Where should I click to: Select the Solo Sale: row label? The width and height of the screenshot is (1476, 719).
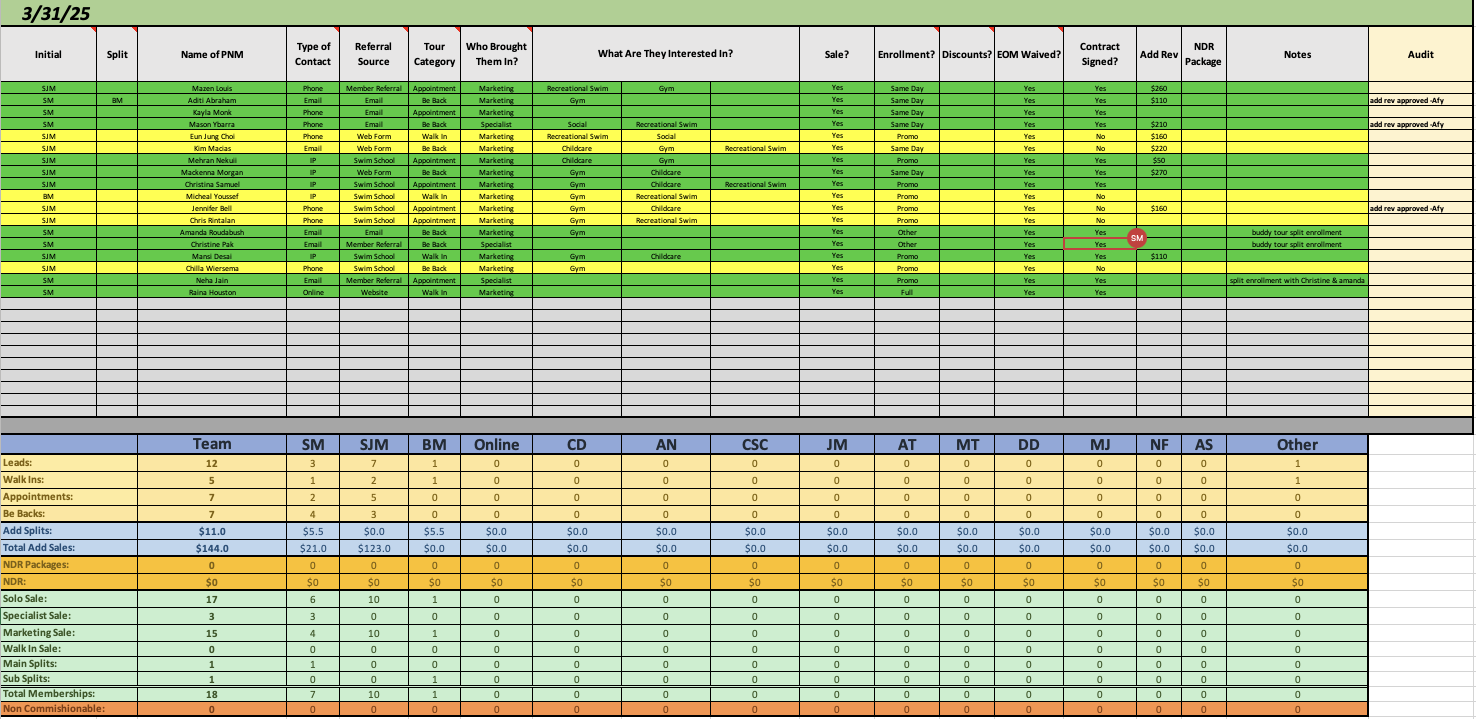point(68,599)
